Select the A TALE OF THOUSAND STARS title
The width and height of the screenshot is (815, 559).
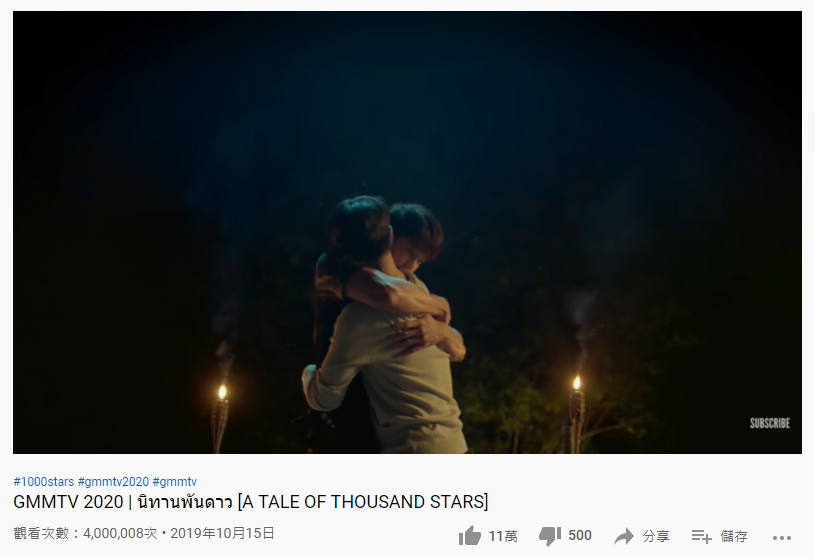363,502
